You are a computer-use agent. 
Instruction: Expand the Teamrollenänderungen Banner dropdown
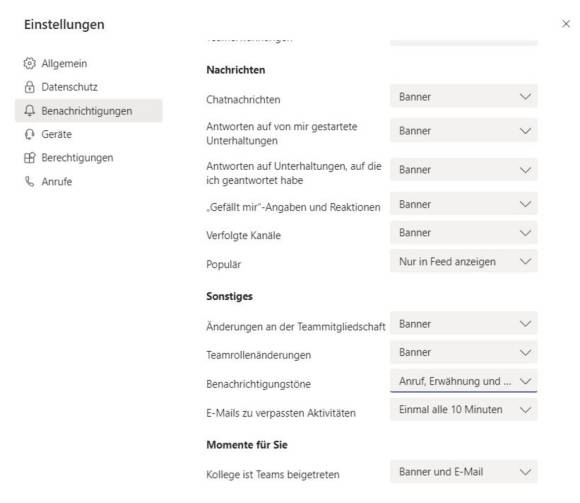463,352
